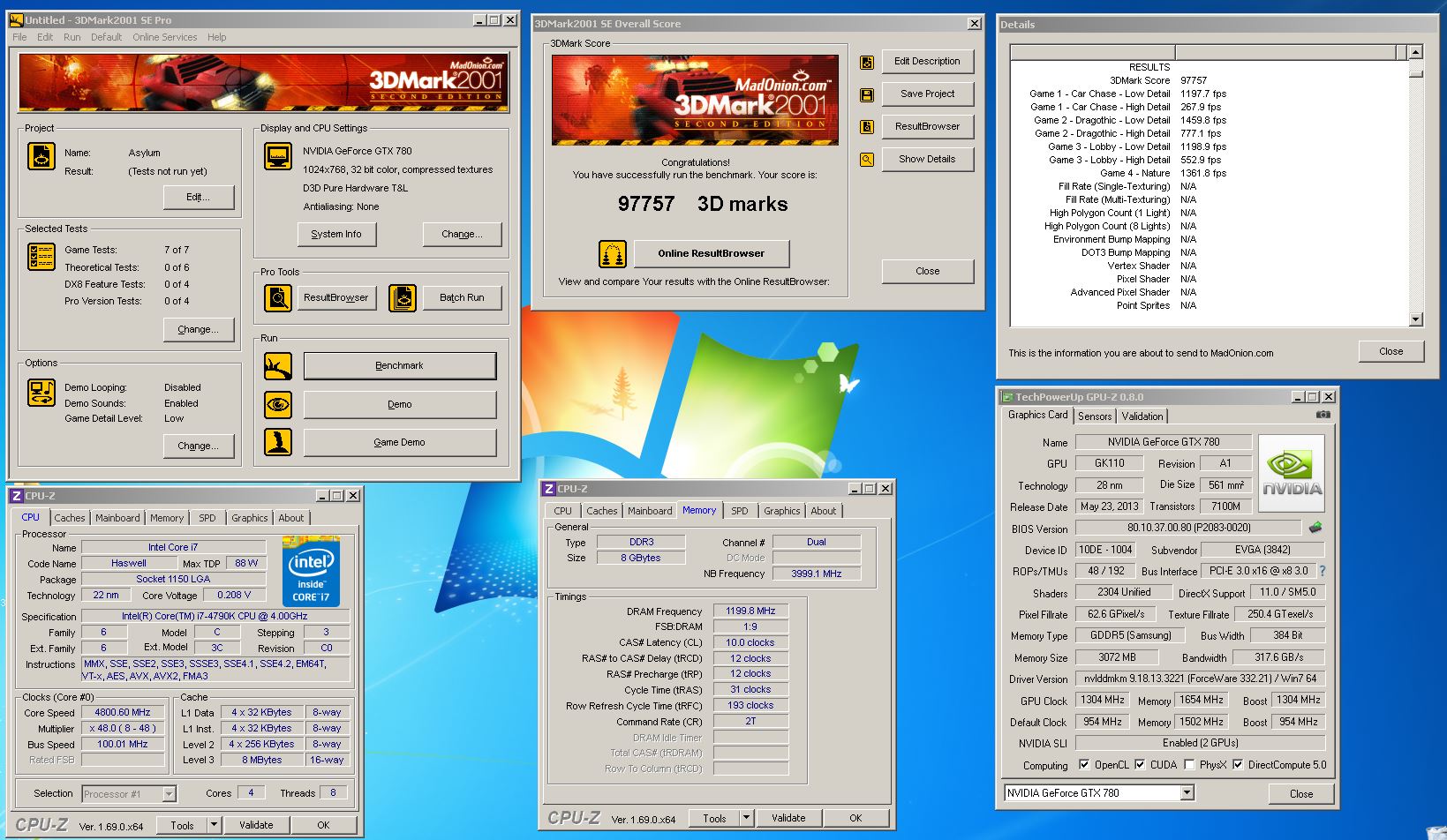Click the System Info button
This screenshot has width=1447, height=840.
tap(336, 234)
